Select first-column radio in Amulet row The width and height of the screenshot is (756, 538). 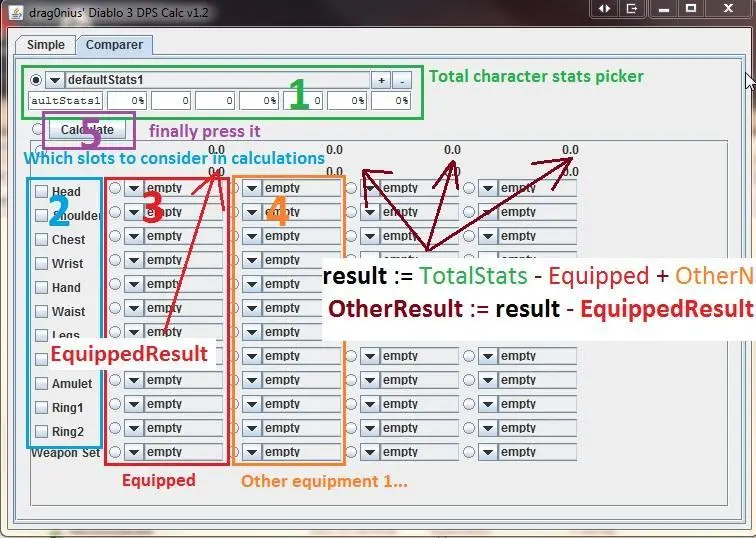coord(115,380)
